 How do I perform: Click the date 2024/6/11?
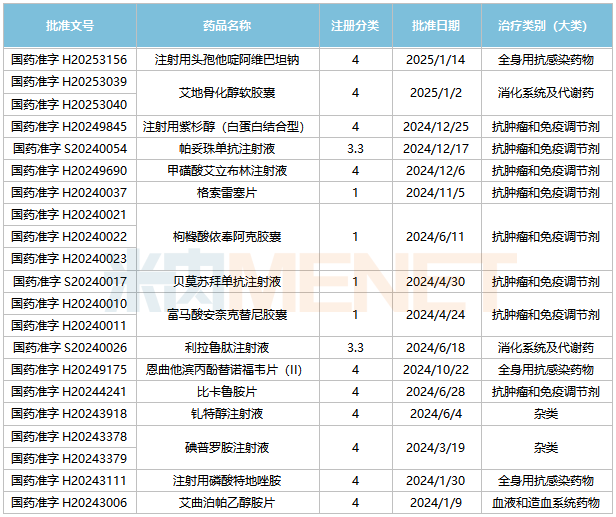click(x=436, y=236)
